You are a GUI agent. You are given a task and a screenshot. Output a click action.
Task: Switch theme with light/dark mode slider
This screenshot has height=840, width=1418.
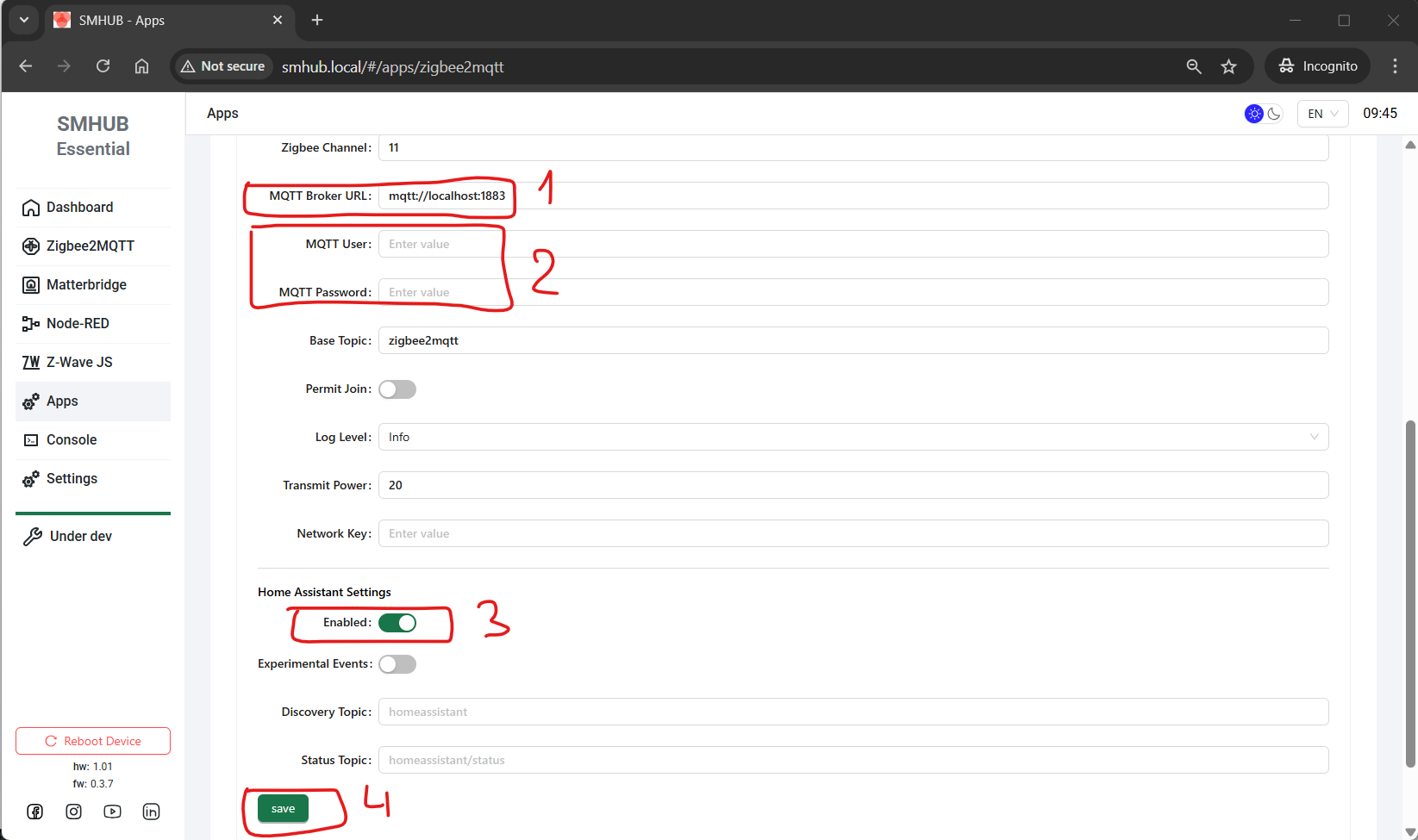1264,114
